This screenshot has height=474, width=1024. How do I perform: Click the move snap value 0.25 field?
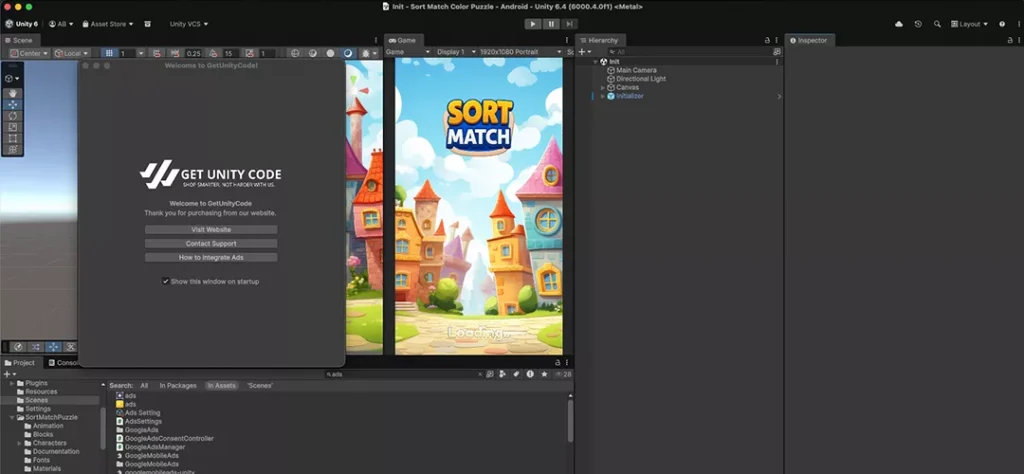(x=194, y=54)
